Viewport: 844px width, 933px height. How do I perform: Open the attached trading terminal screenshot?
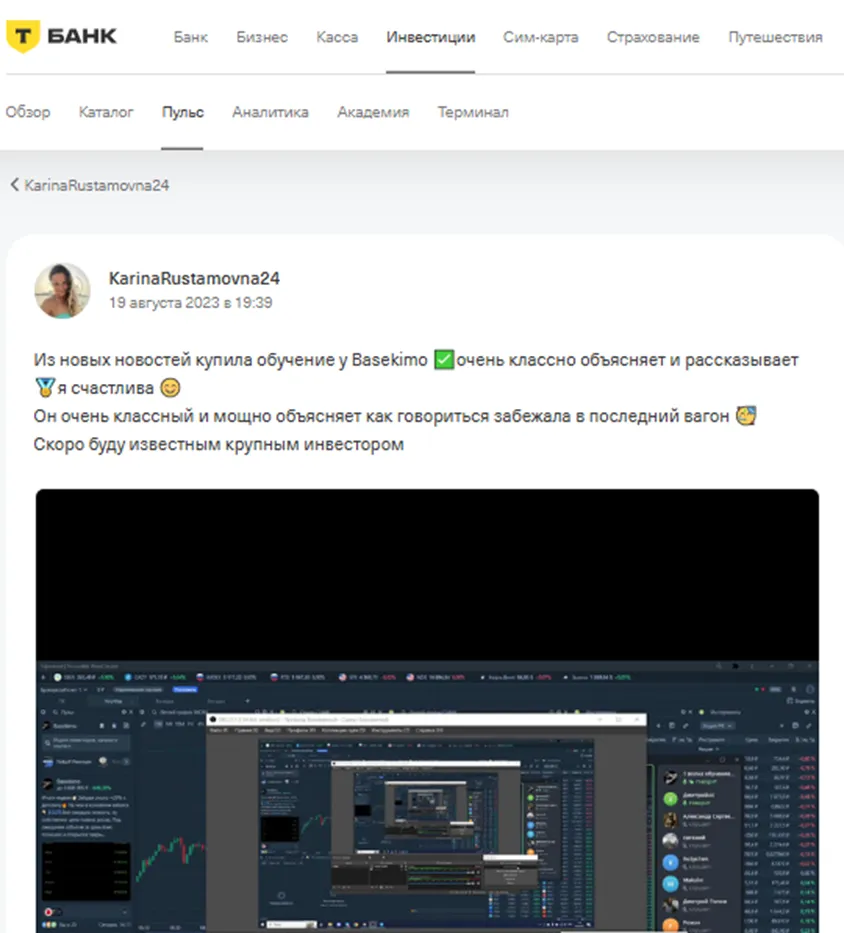427,710
